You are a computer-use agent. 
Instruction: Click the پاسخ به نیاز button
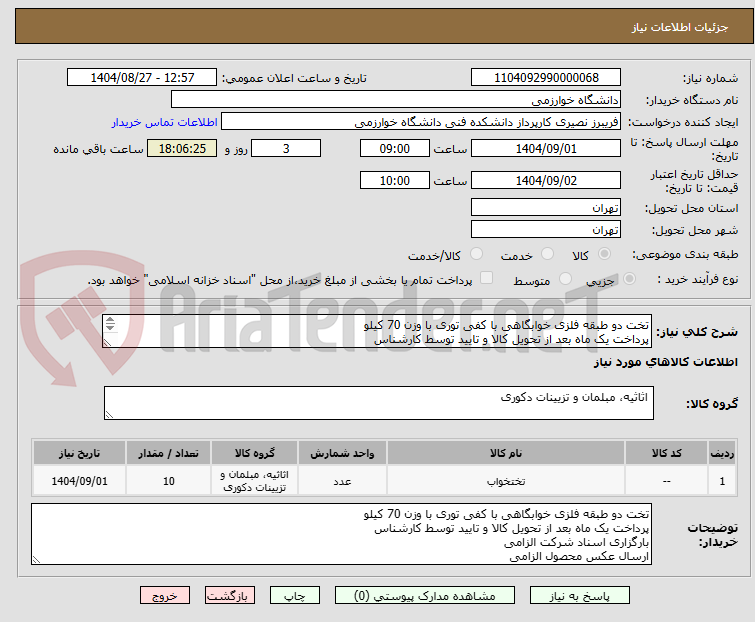click(x=580, y=596)
